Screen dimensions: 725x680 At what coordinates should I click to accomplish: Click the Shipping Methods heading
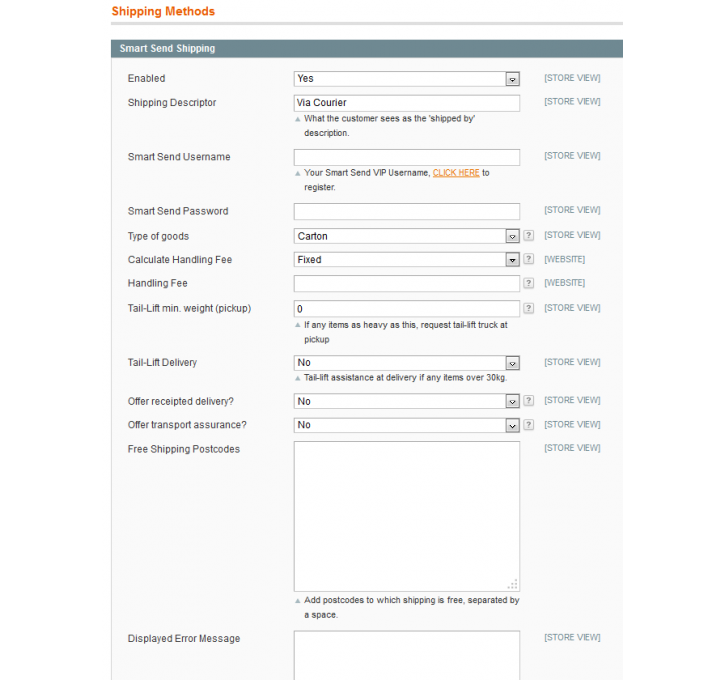click(163, 12)
